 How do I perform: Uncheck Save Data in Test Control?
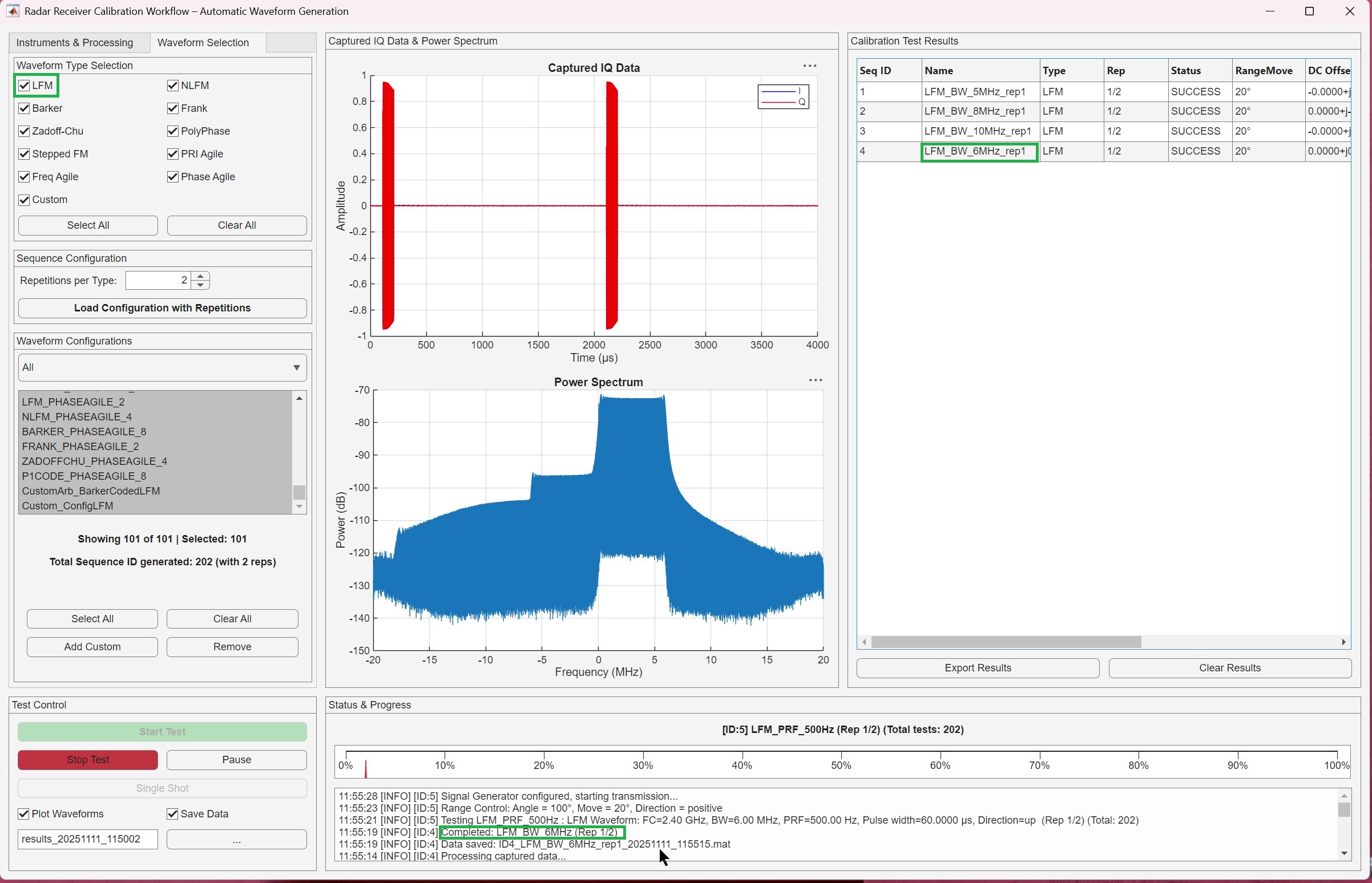[x=173, y=813]
